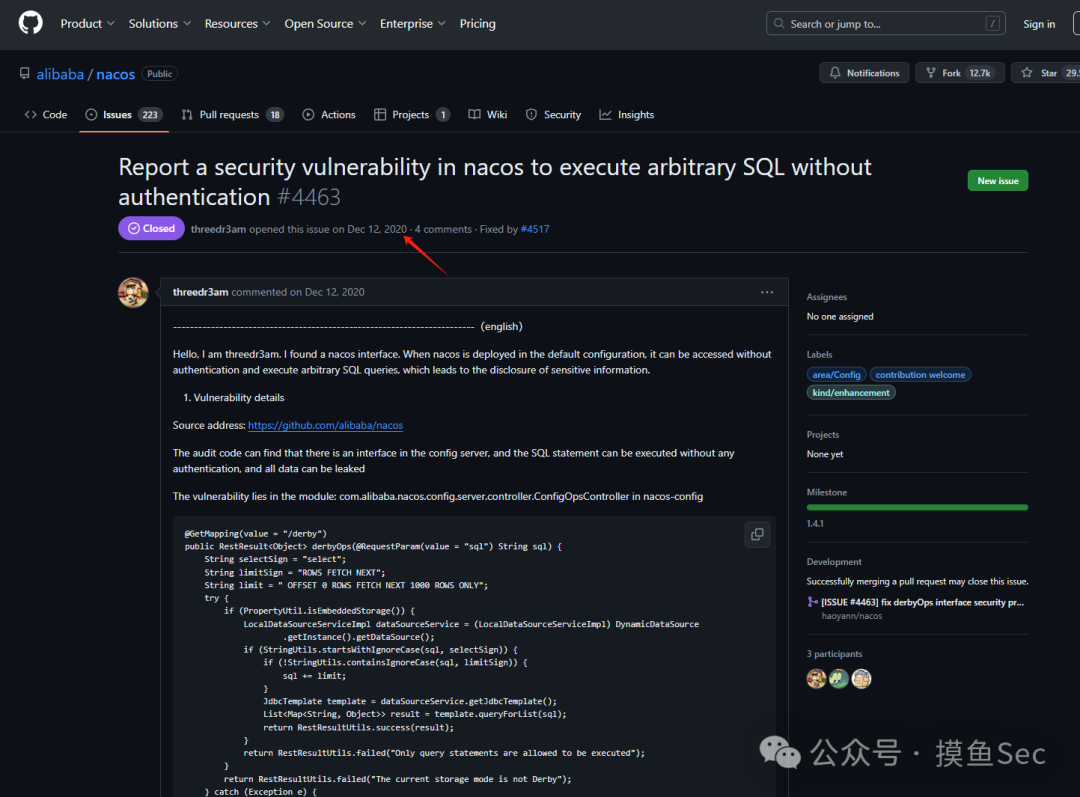The image size is (1080, 797).
Task: Click threedr3am's avatar beside the comment
Action: coord(134,293)
